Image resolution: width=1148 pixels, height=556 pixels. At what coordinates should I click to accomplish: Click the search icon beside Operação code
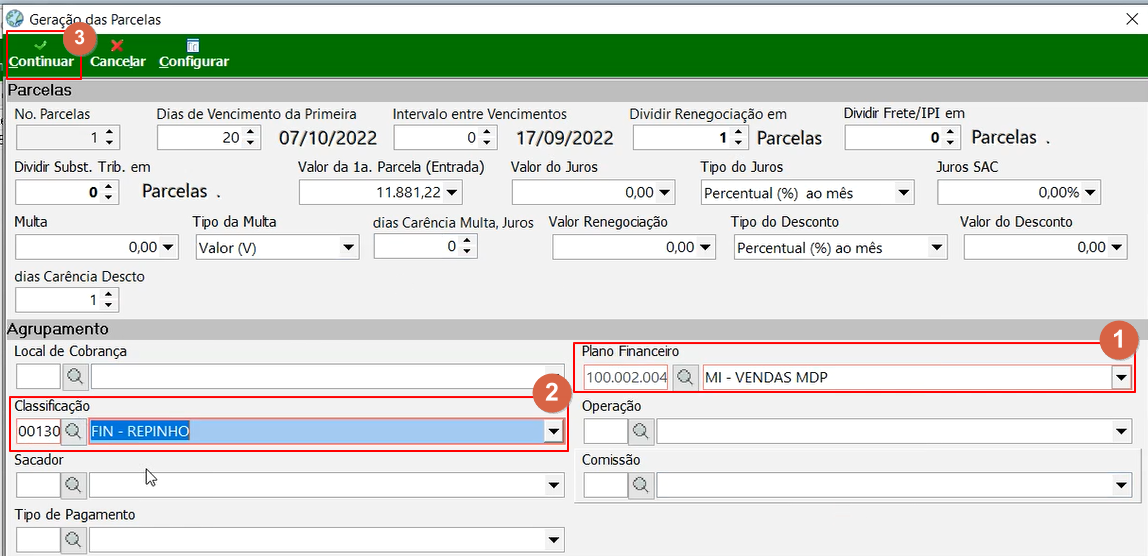coord(641,431)
